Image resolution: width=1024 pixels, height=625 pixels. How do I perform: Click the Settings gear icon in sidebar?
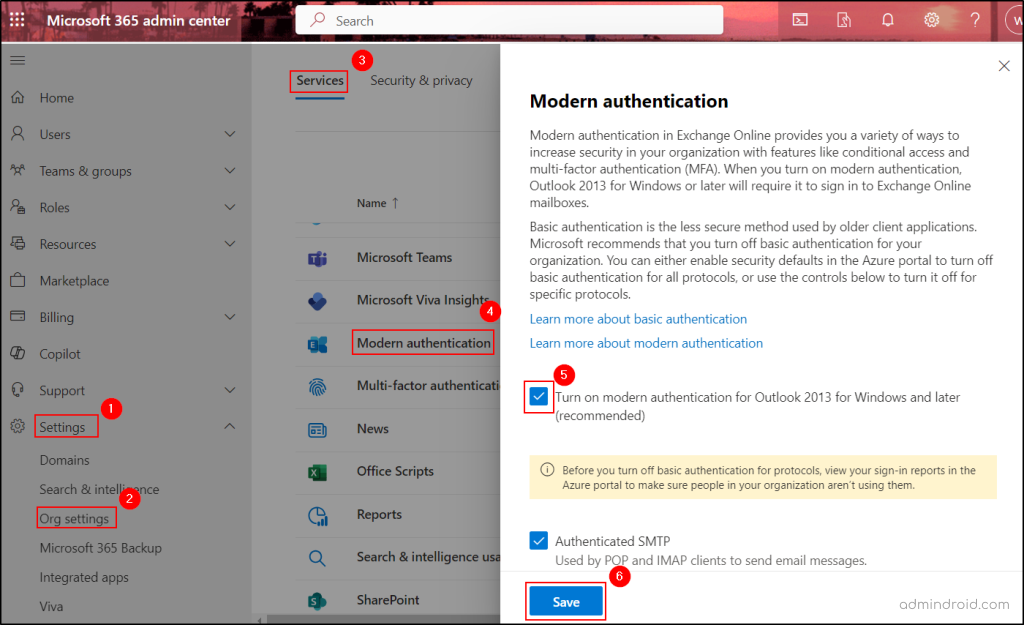18,426
